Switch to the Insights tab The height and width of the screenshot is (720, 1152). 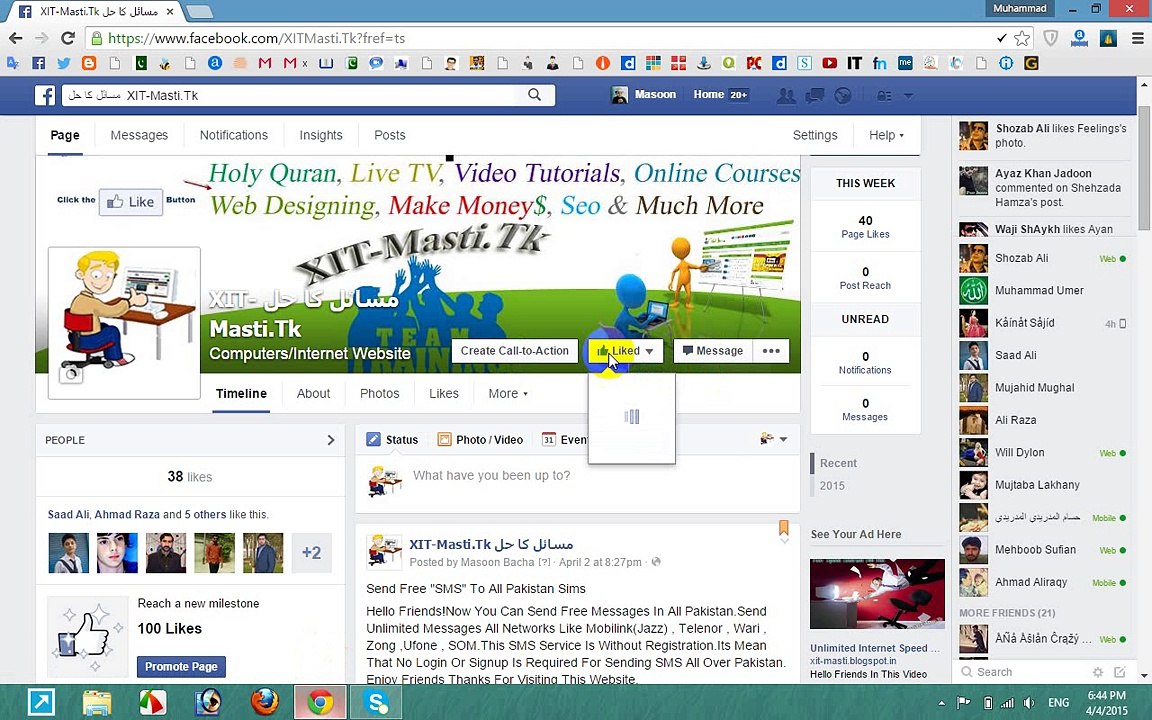coord(321,135)
